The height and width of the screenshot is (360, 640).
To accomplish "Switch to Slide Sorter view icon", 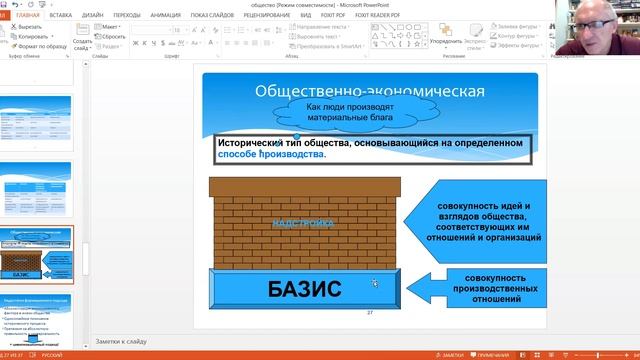I will pyautogui.click(x=537, y=355).
